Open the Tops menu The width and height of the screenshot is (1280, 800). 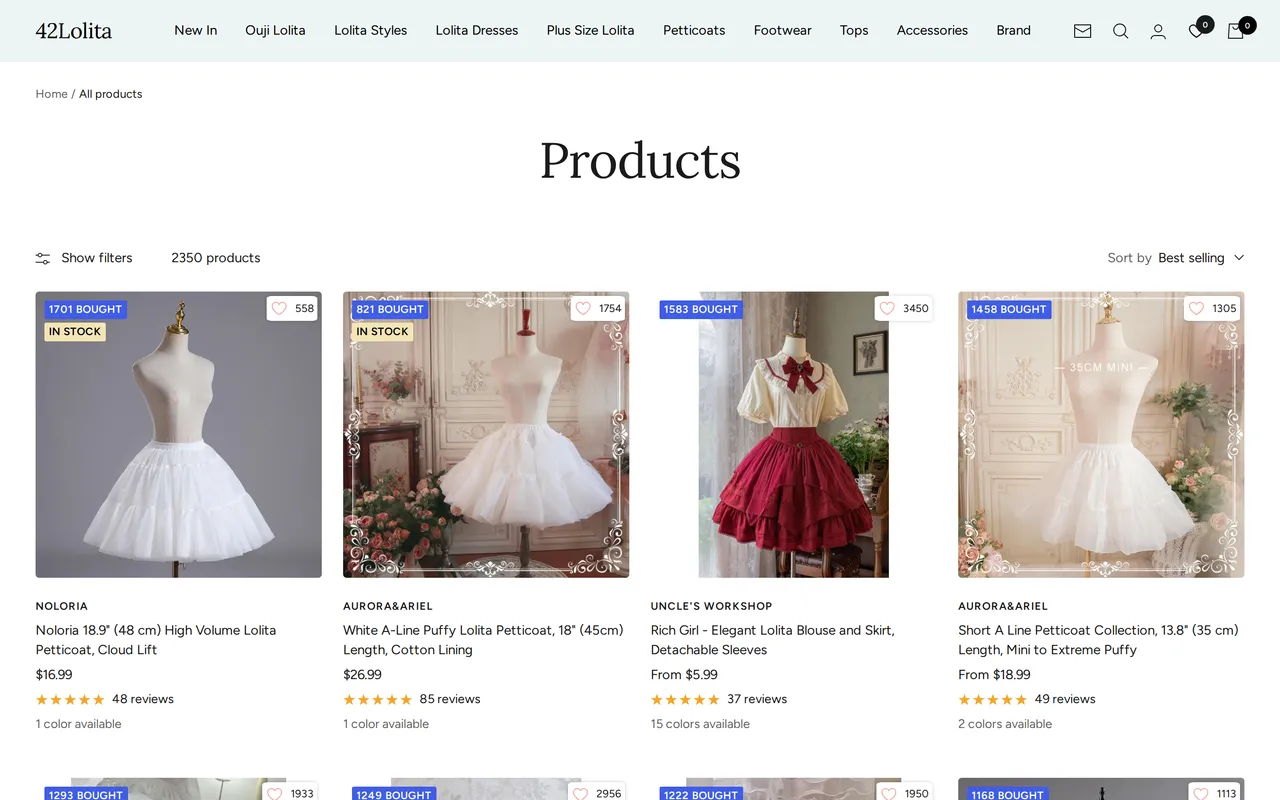click(854, 31)
